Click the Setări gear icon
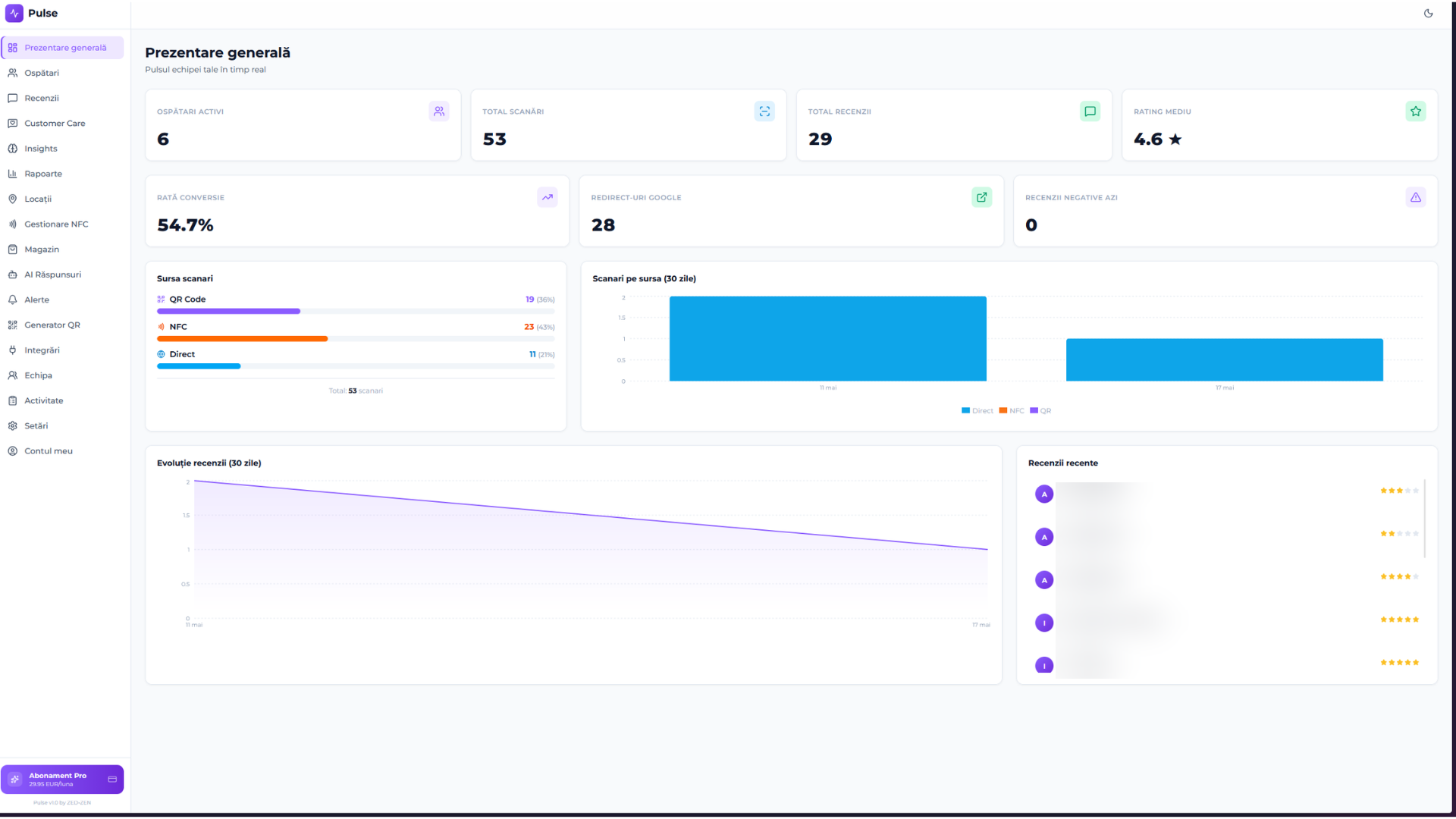Screen dimensions: 1456x819 coord(13,425)
